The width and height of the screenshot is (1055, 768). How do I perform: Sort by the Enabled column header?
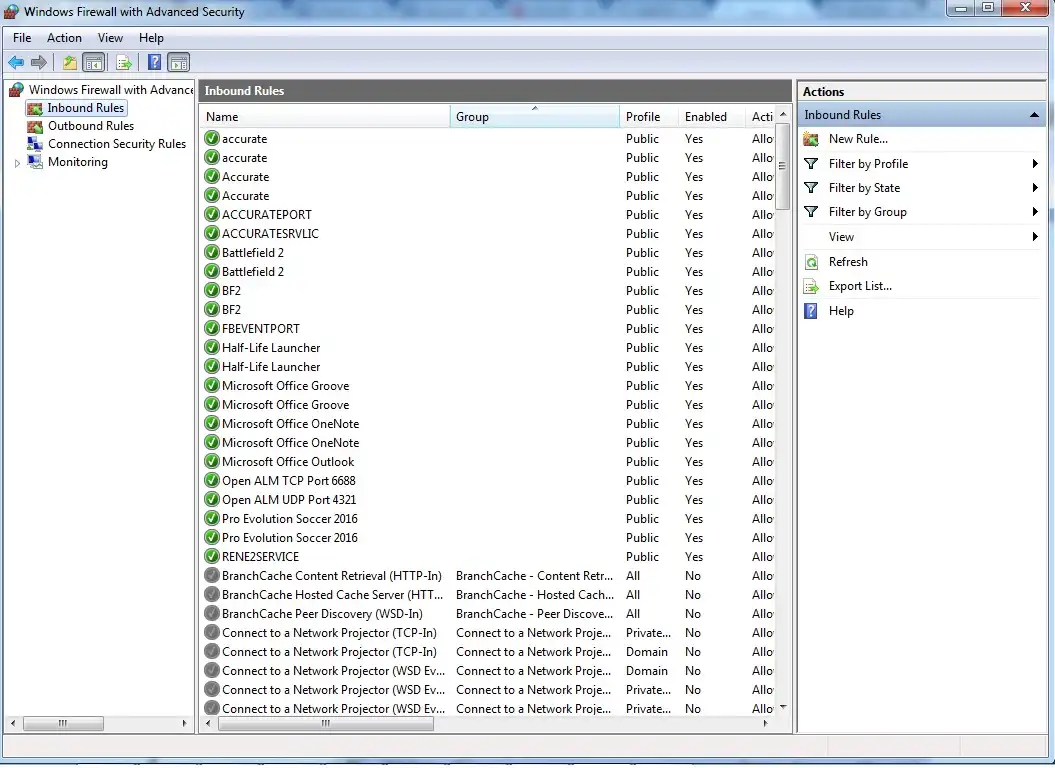(713, 116)
